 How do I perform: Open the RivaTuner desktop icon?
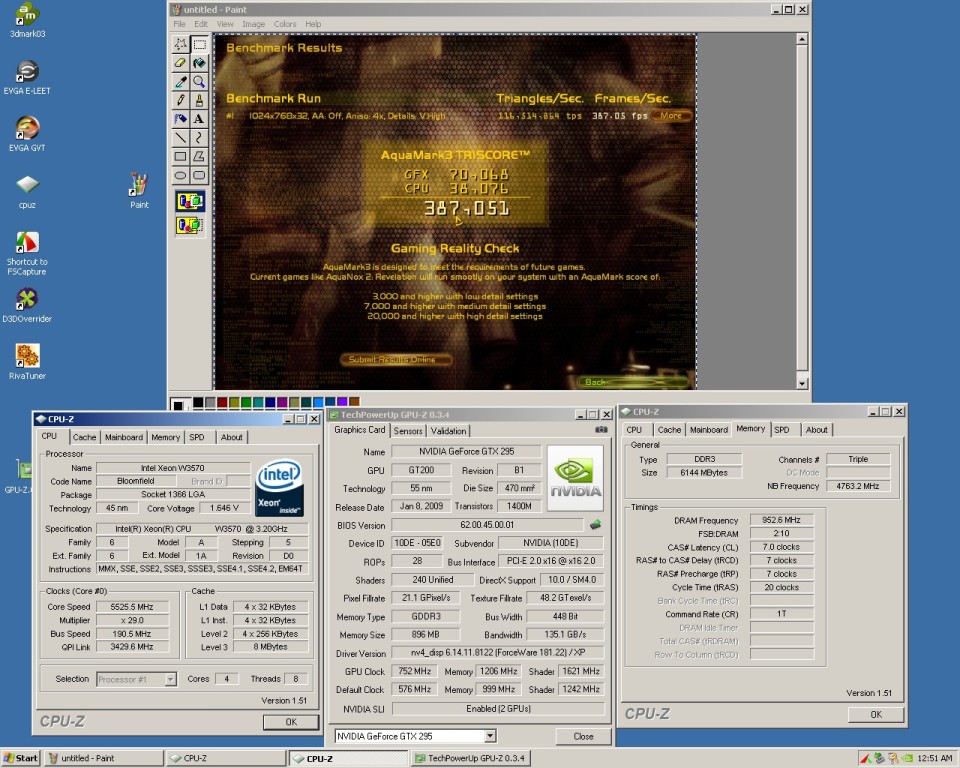coord(27,362)
